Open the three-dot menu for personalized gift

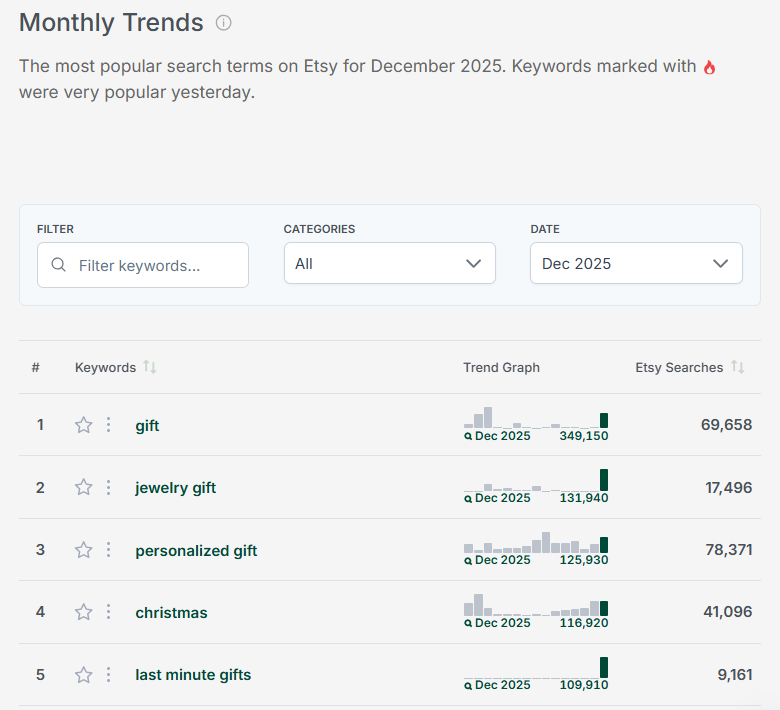pos(108,550)
